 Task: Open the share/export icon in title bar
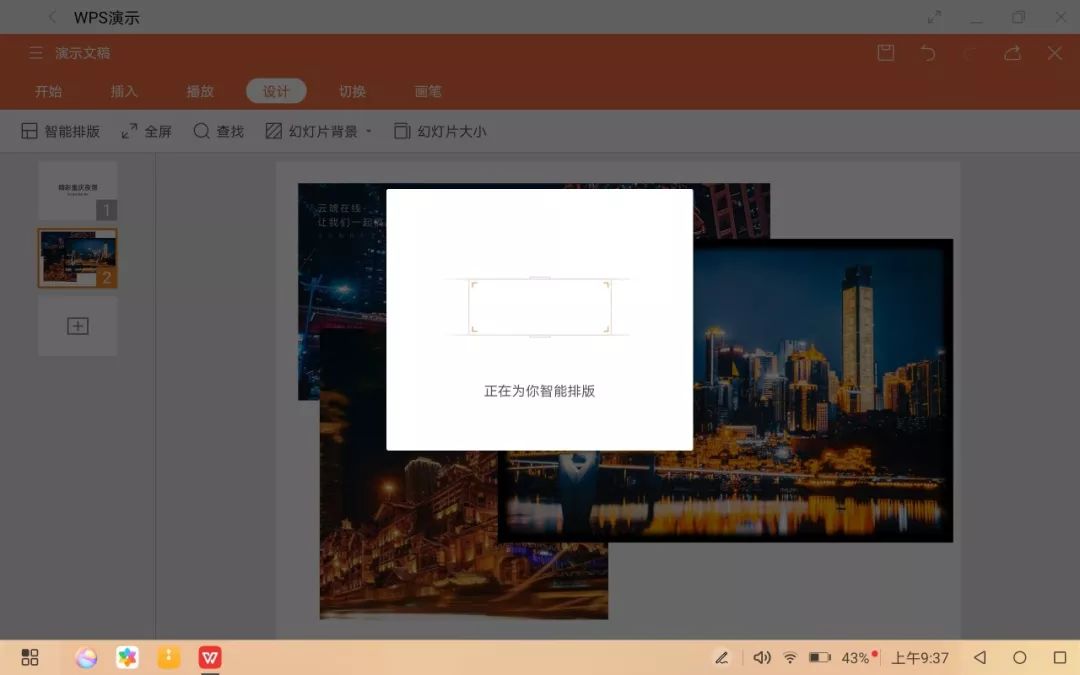(1011, 53)
